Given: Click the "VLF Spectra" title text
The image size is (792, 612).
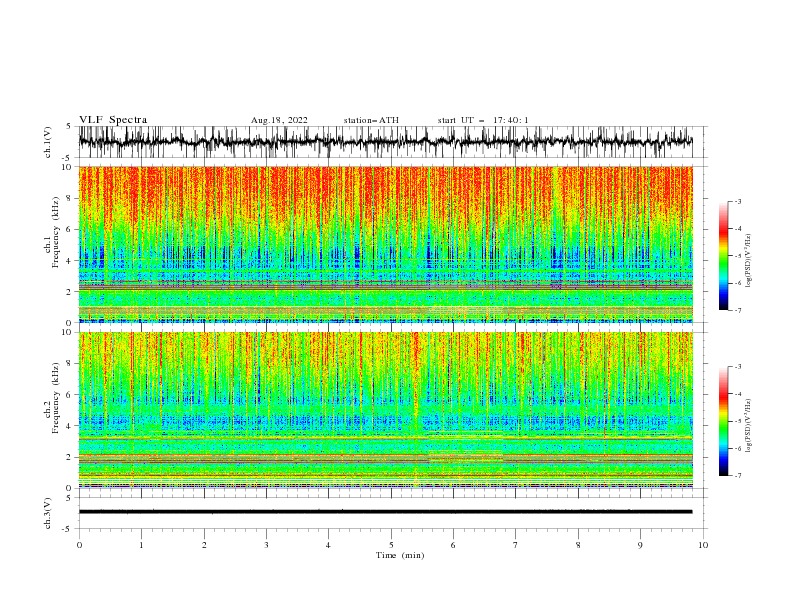Looking at the screenshot, I should pos(113,120).
